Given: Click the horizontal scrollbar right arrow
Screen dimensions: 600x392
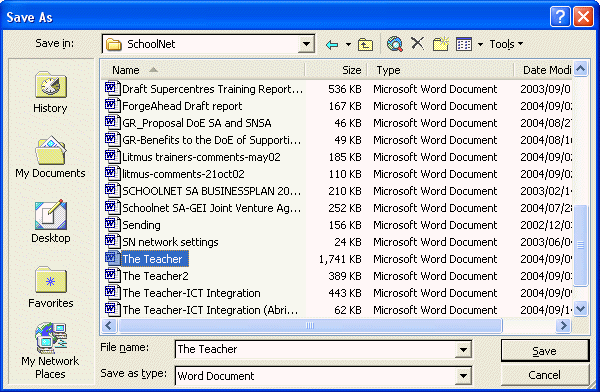Looking at the screenshot, I should [563, 326].
